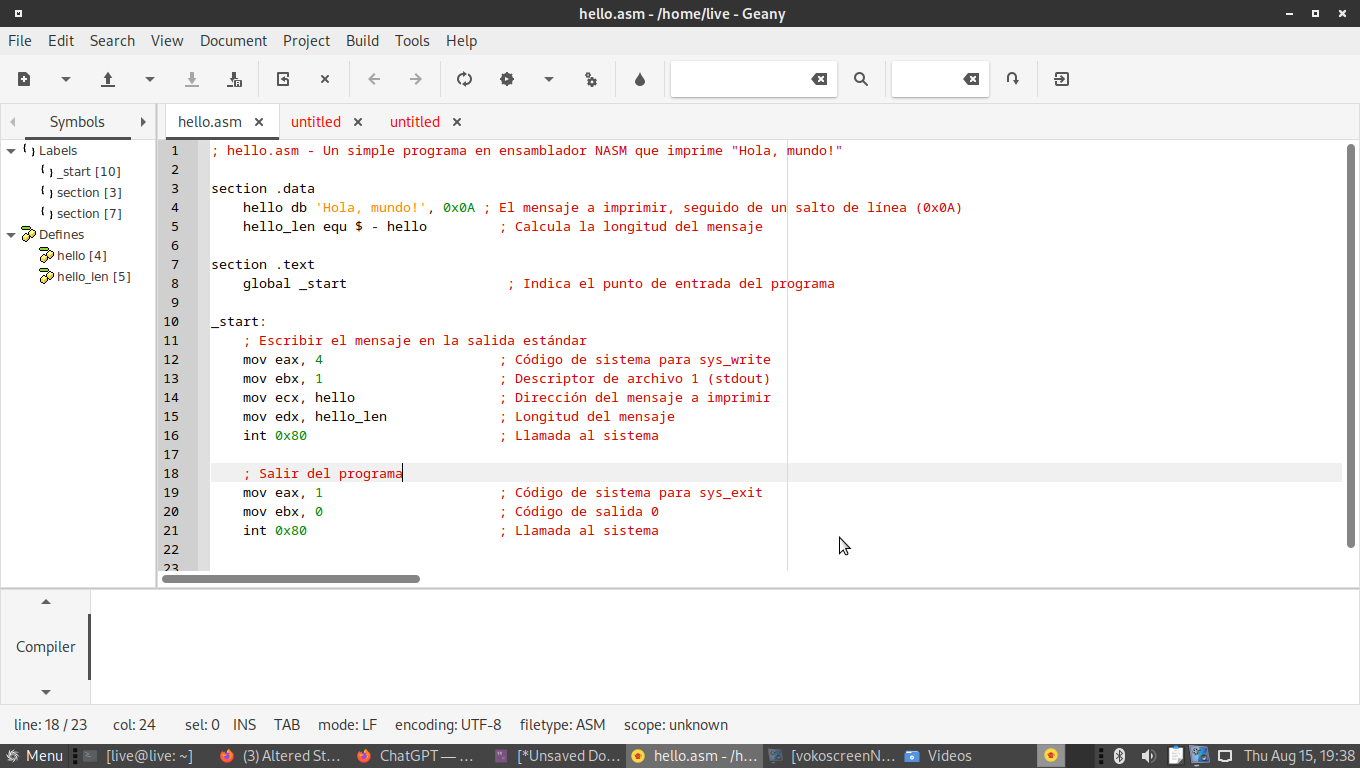Viewport: 1360px width, 768px height.
Task: Close the hello.asm tab
Action: pos(259,122)
